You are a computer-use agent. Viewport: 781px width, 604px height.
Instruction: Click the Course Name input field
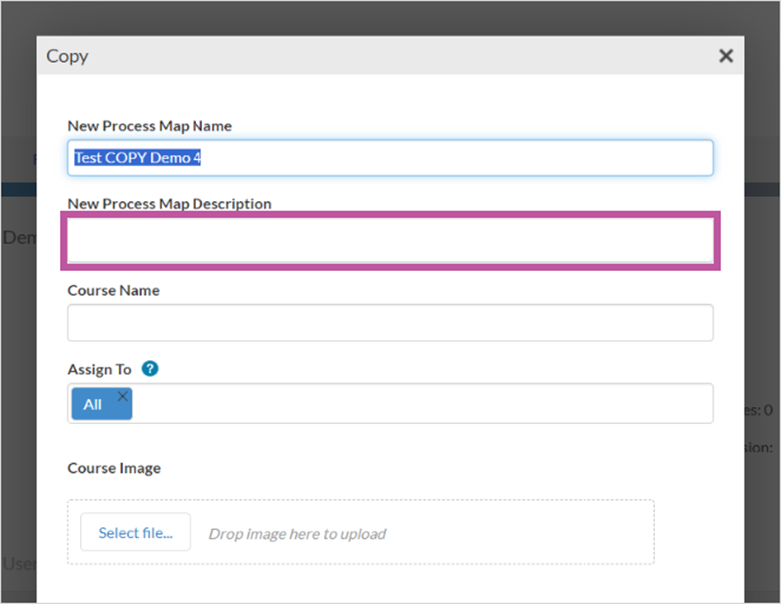coord(390,323)
